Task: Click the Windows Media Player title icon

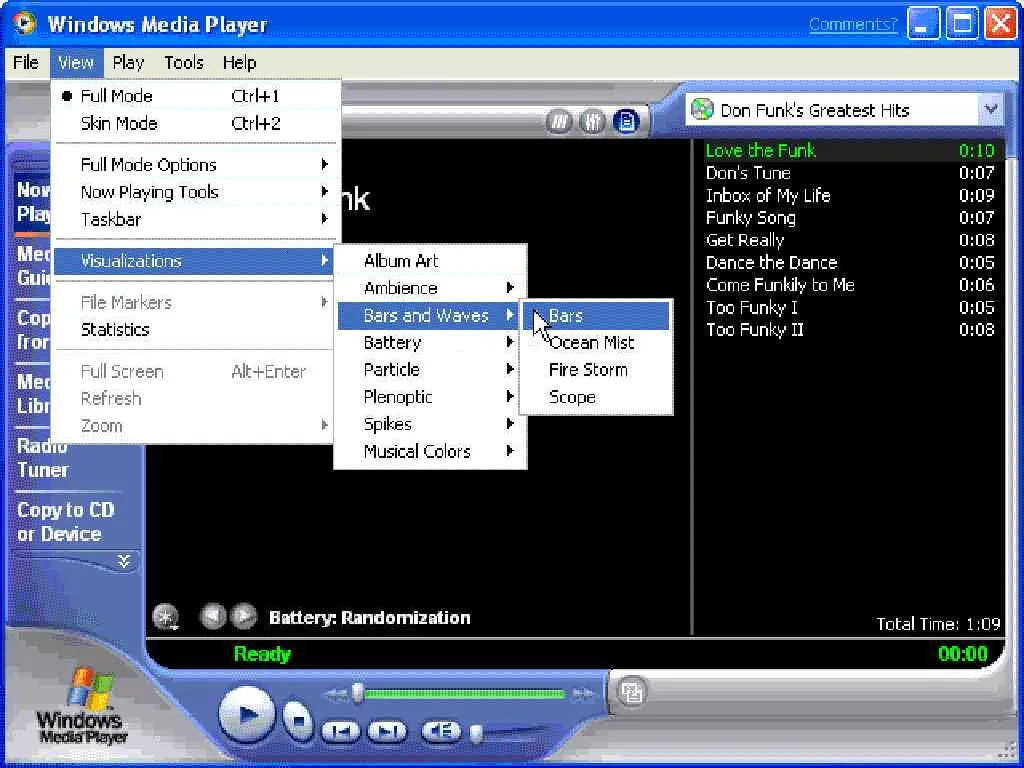Action: (x=25, y=24)
